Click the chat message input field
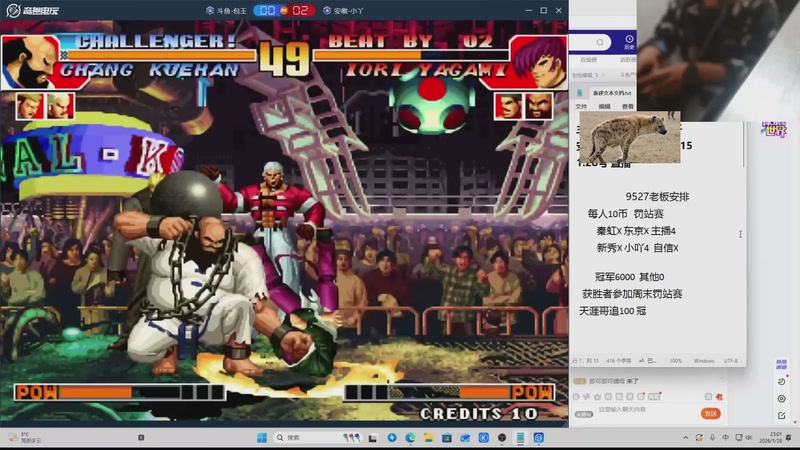The width and height of the screenshot is (800, 450). click(x=645, y=410)
